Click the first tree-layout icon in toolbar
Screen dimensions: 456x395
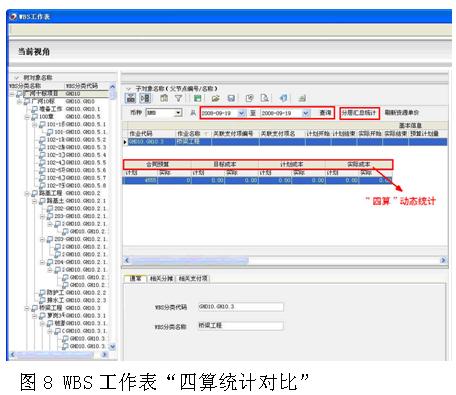[130, 98]
